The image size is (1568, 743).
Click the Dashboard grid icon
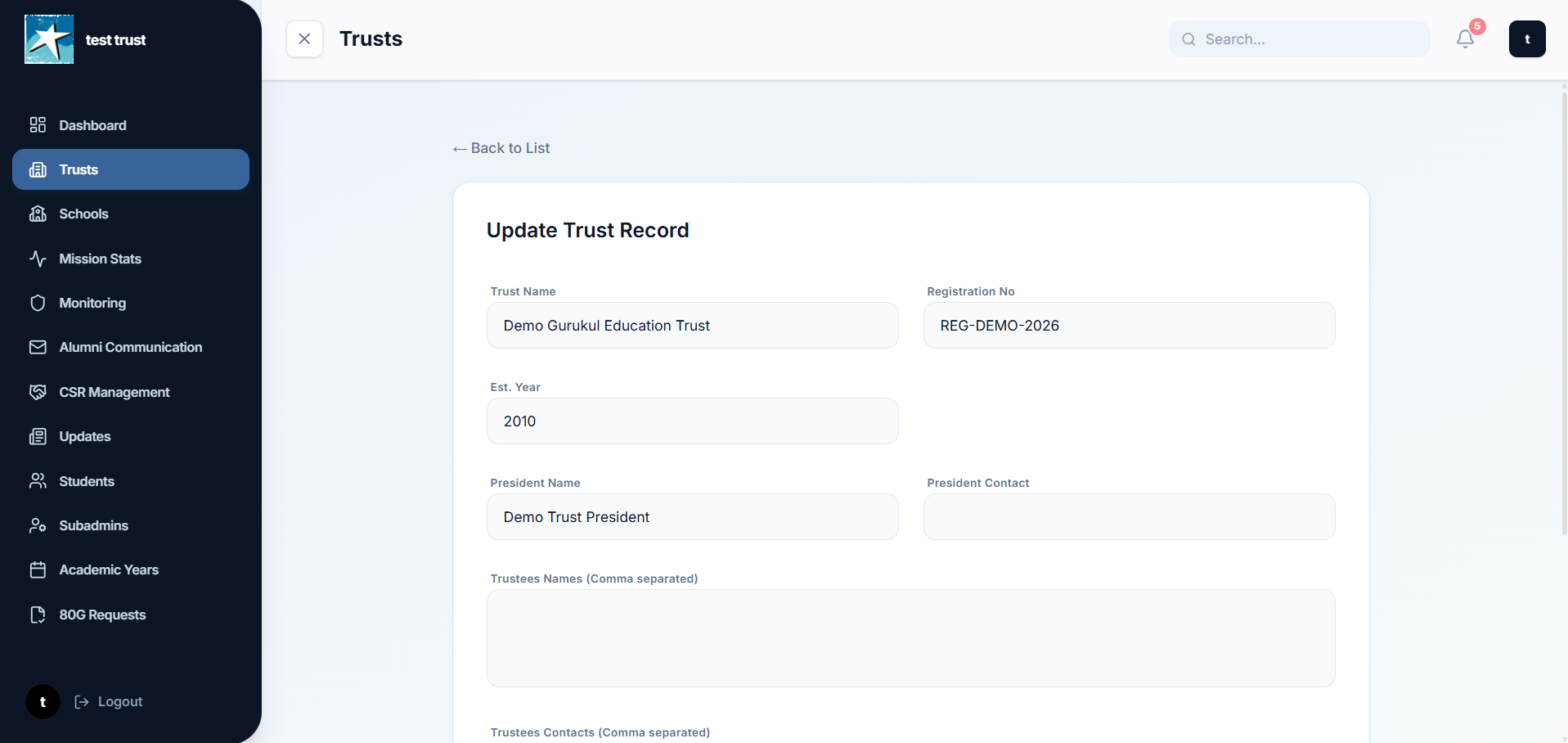point(38,124)
